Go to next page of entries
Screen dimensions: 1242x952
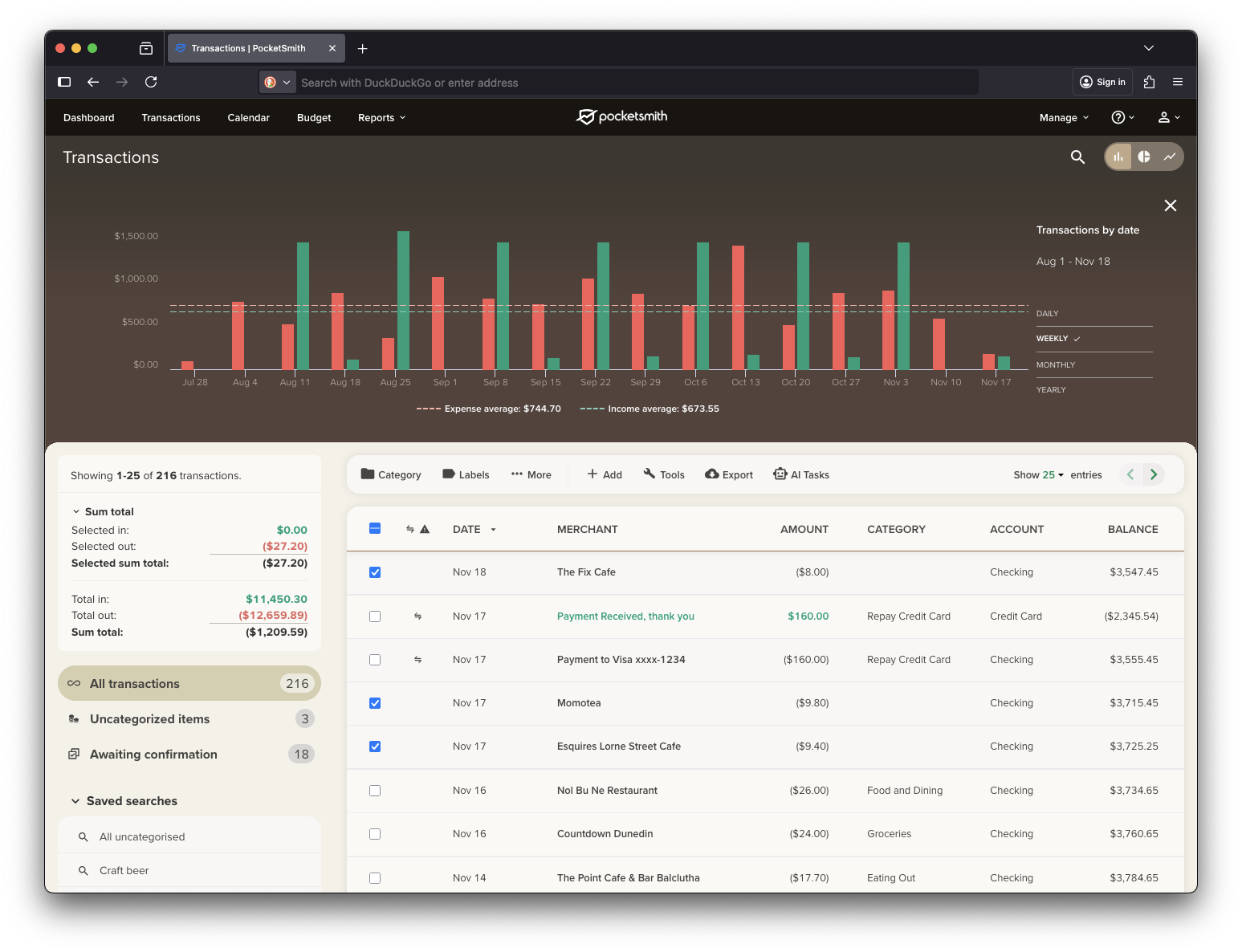pyautogui.click(x=1154, y=474)
